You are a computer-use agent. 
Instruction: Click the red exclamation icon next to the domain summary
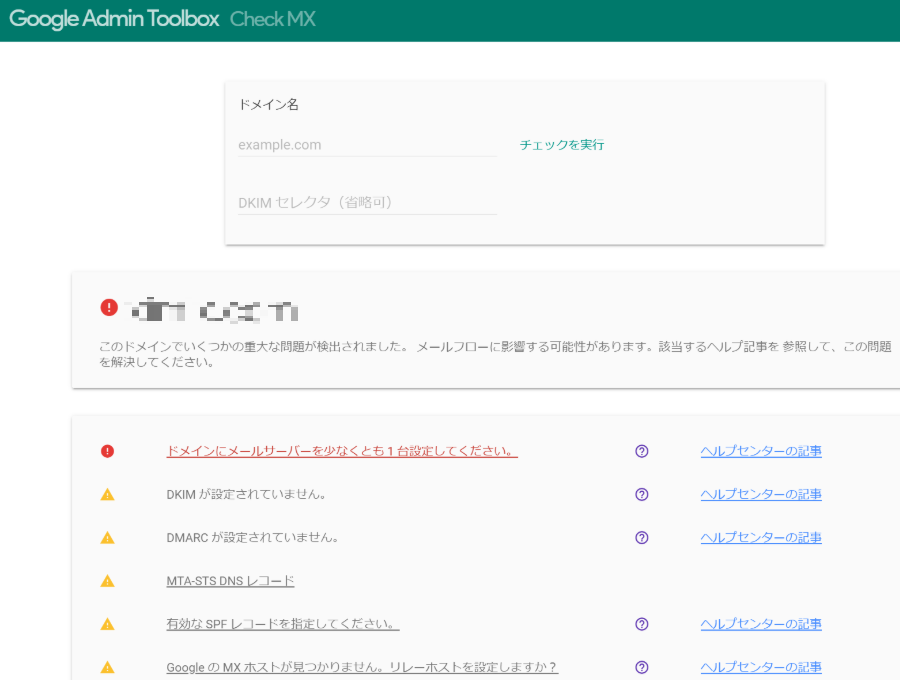coord(109,307)
